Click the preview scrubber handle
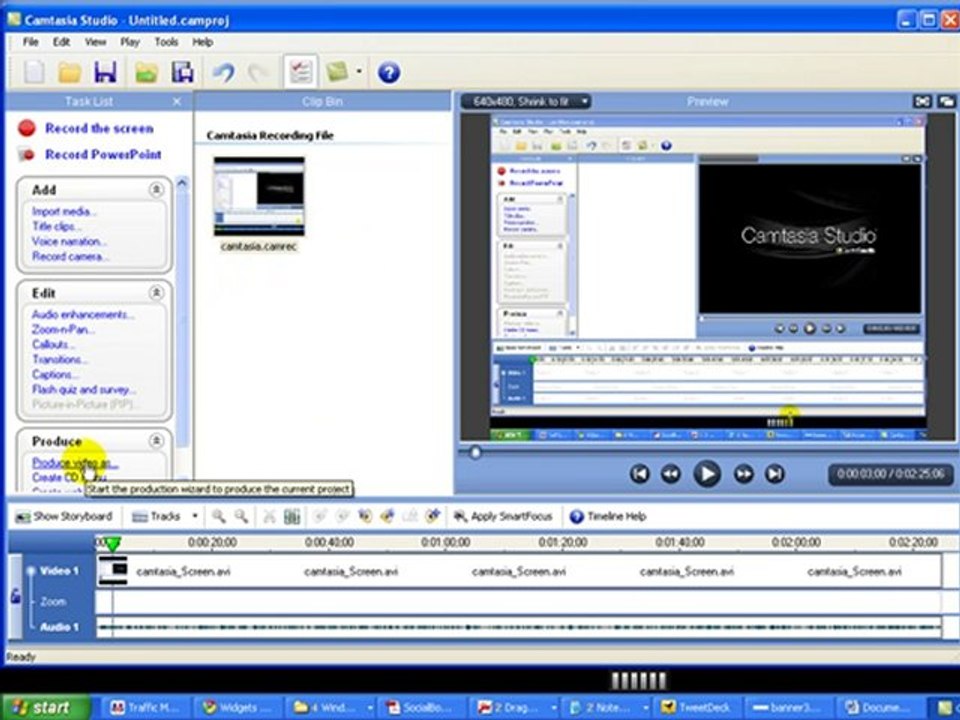 click(x=474, y=453)
